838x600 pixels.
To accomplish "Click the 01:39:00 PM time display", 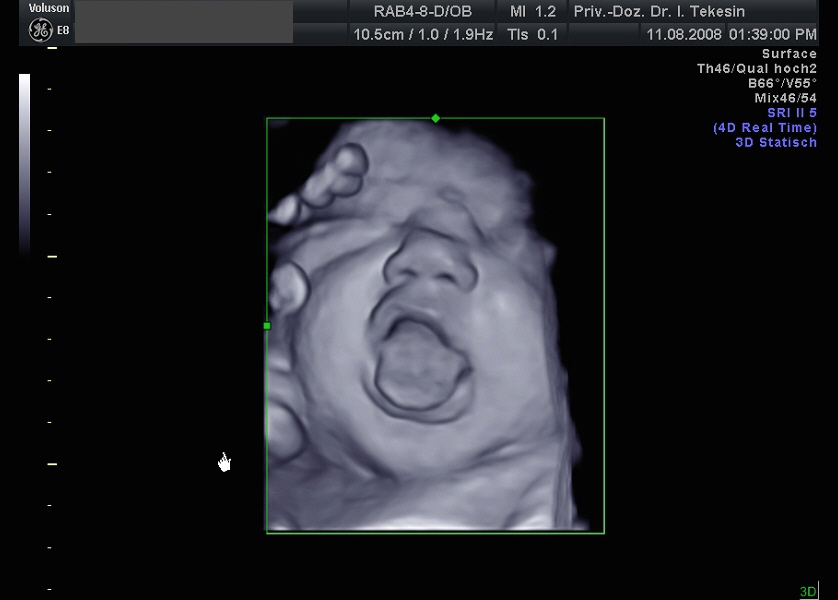I will coord(772,34).
